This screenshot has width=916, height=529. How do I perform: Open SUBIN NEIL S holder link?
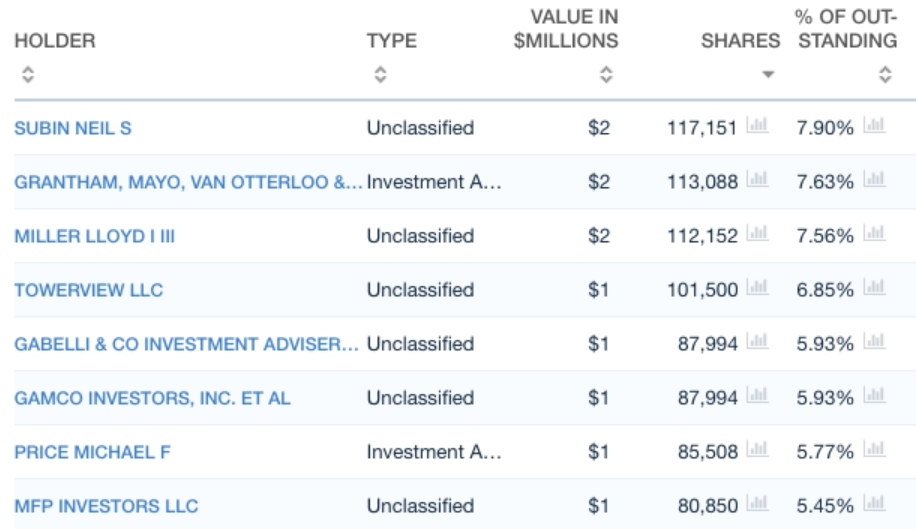tap(73, 128)
